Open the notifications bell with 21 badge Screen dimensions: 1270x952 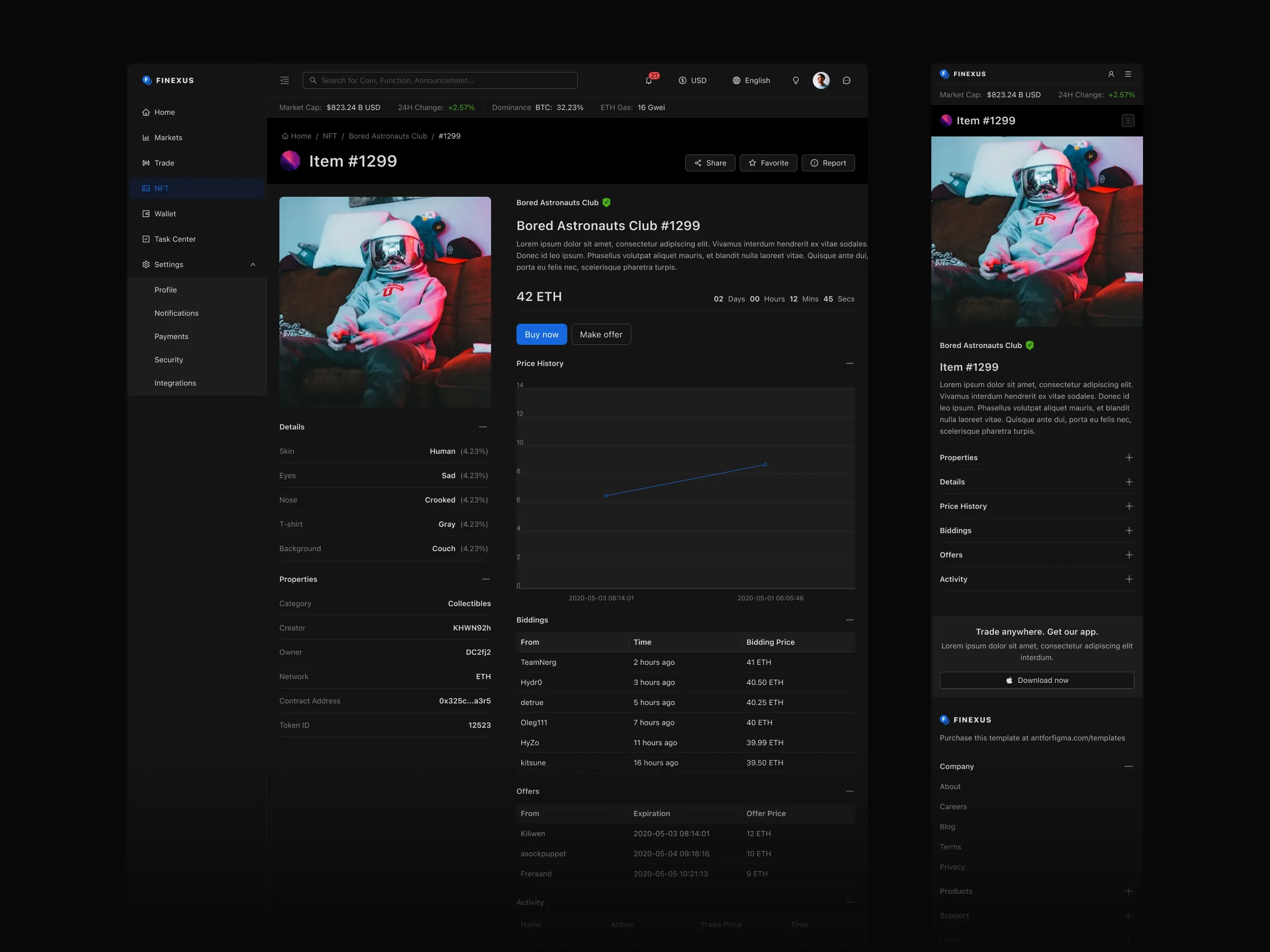pos(649,80)
